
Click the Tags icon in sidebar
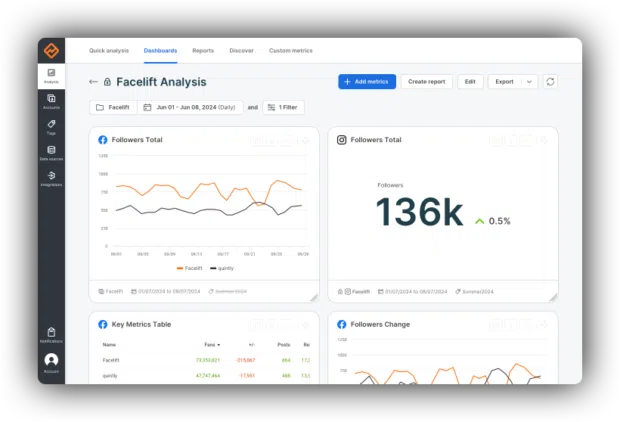click(x=51, y=126)
